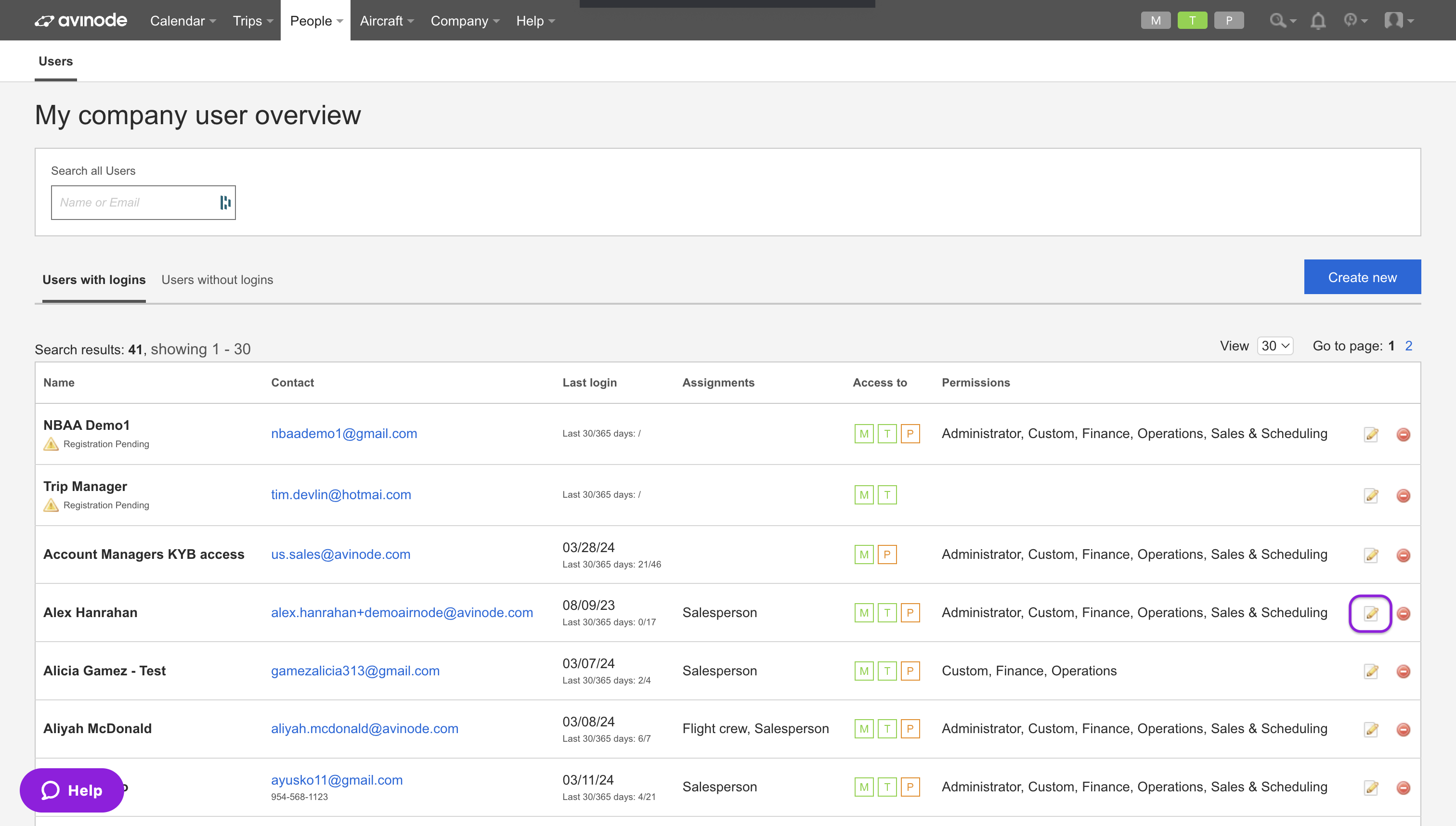Edit the Alicia Gamez - Test user
The image size is (1456, 826).
pyautogui.click(x=1371, y=671)
